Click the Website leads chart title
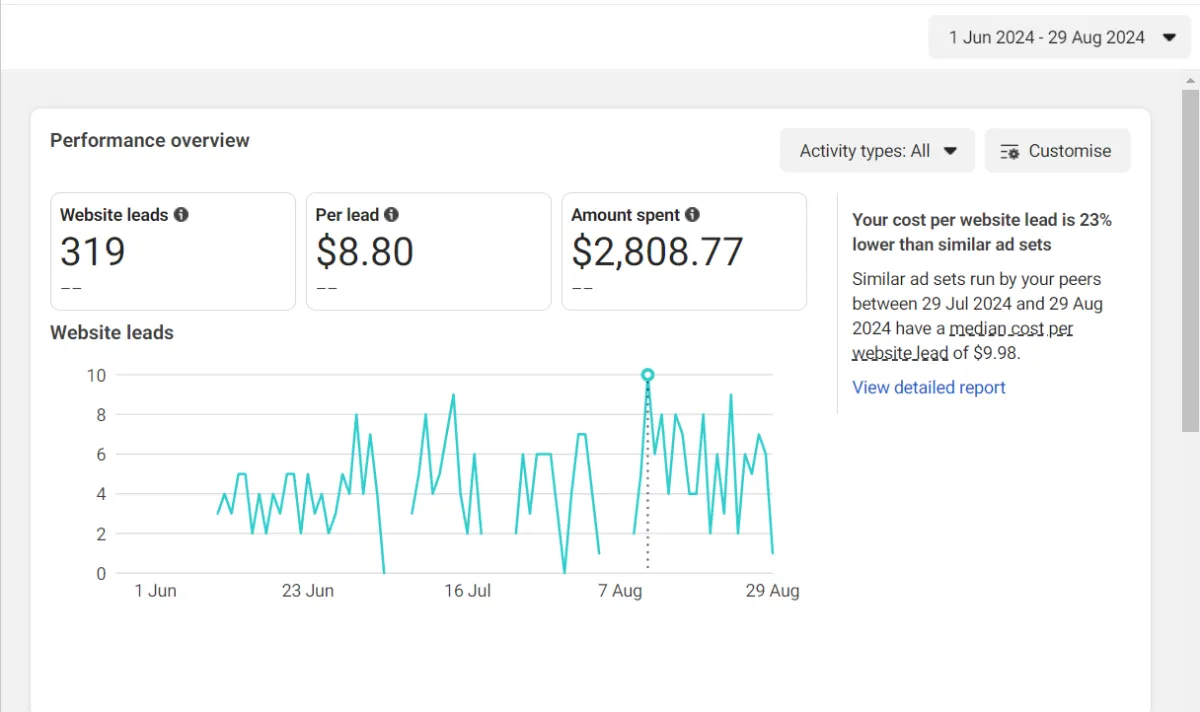This screenshot has width=1200, height=712. [x=112, y=333]
